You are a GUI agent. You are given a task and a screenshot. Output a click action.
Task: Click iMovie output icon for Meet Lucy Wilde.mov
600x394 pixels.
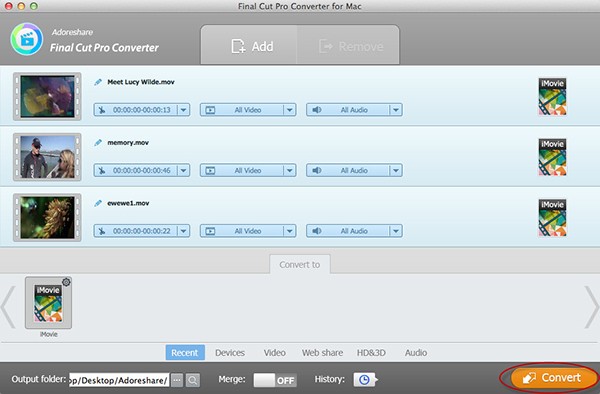552,96
